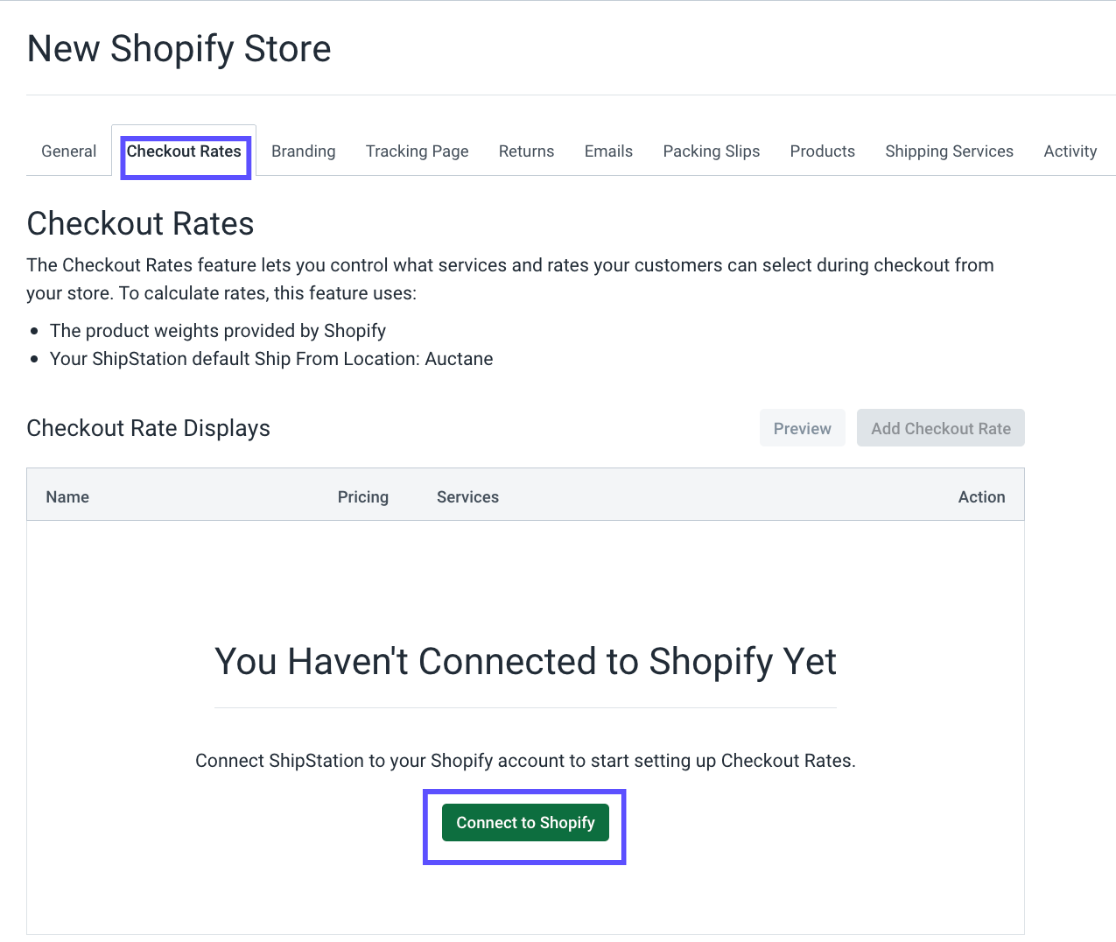Click the 'Ship From Location: Auctane' bullet
The height and width of the screenshot is (942, 1116).
click(x=271, y=359)
